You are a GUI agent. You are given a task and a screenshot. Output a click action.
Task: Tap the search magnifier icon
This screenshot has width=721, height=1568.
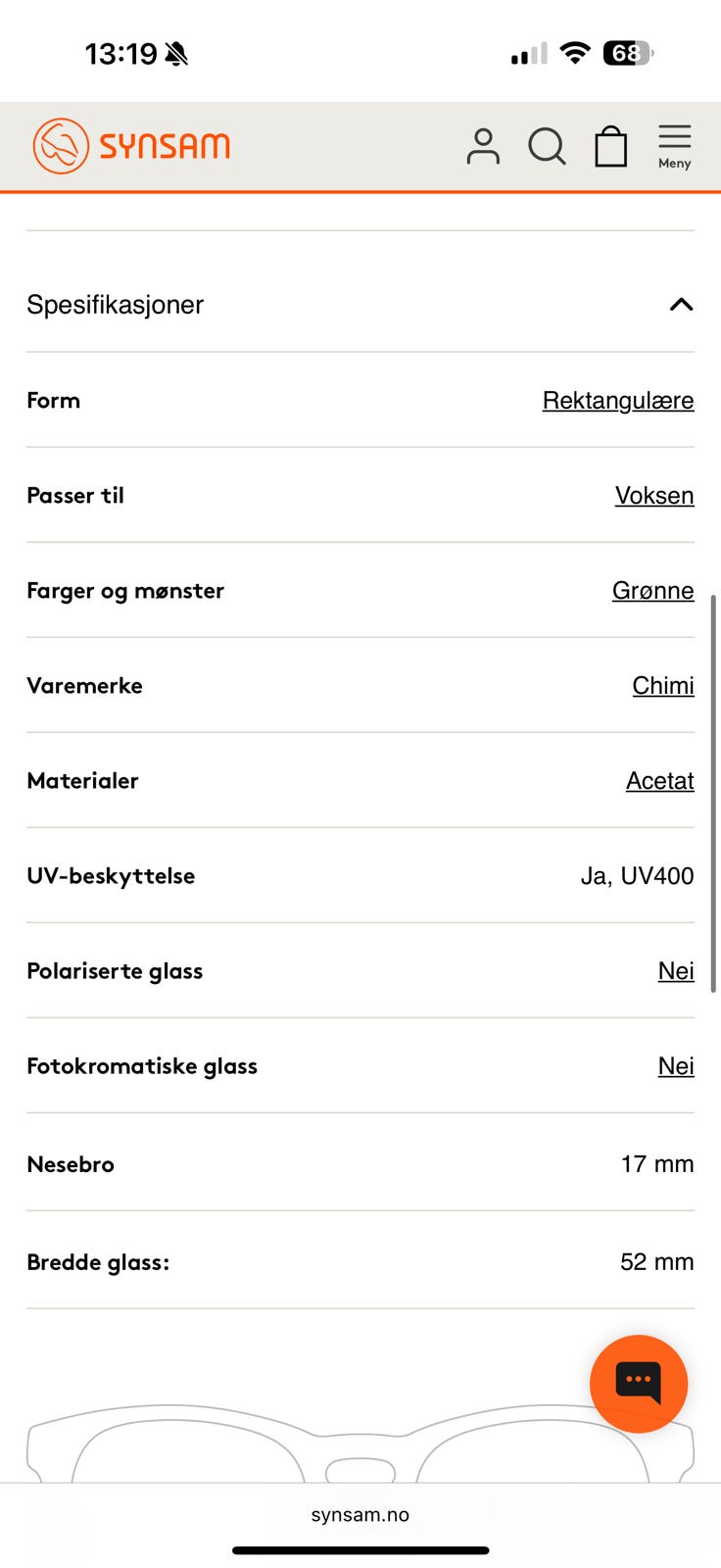click(x=547, y=147)
